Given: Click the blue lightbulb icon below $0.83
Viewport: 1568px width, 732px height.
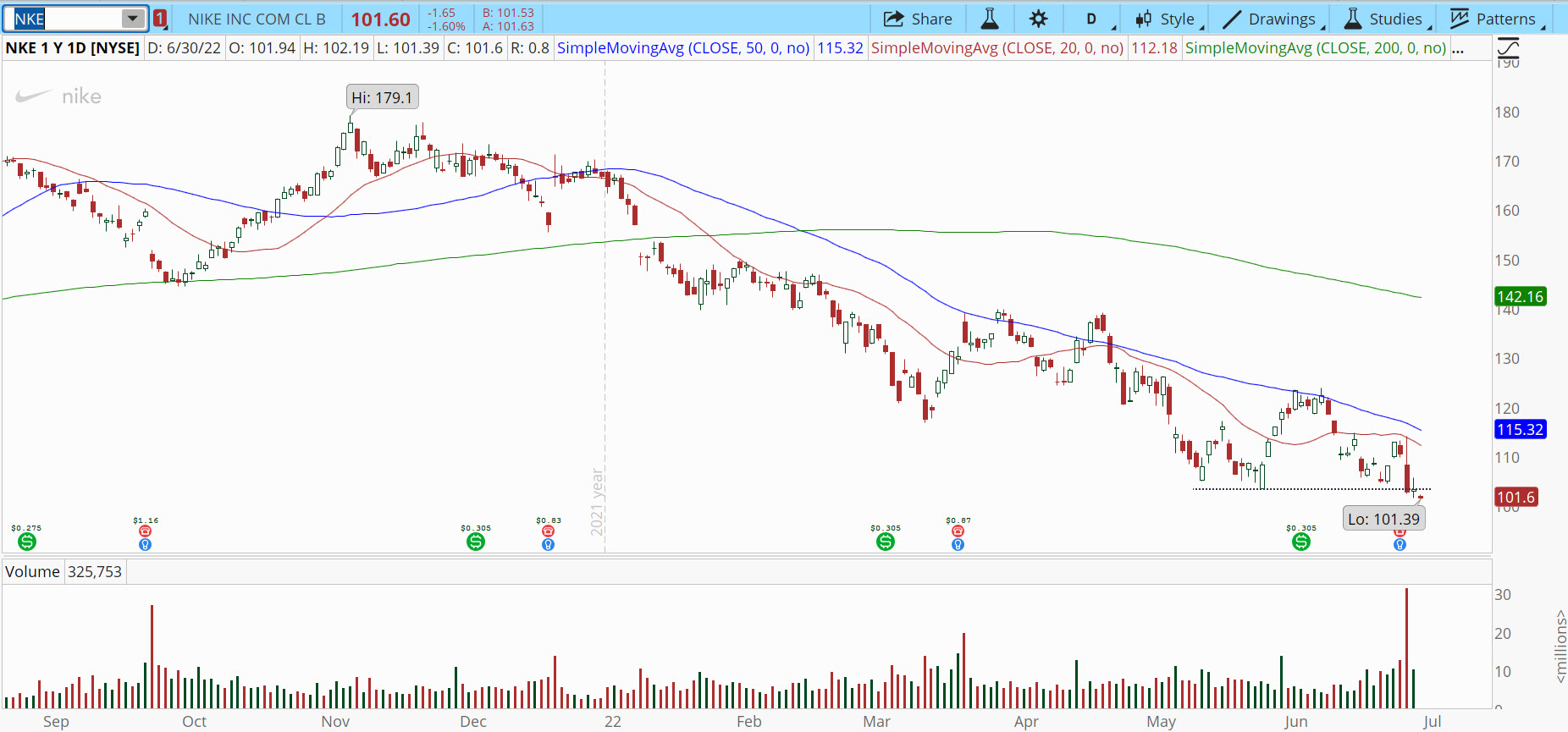Looking at the screenshot, I should (x=549, y=545).
